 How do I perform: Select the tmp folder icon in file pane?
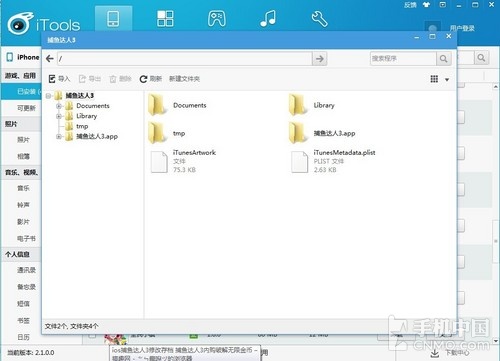pos(157,133)
